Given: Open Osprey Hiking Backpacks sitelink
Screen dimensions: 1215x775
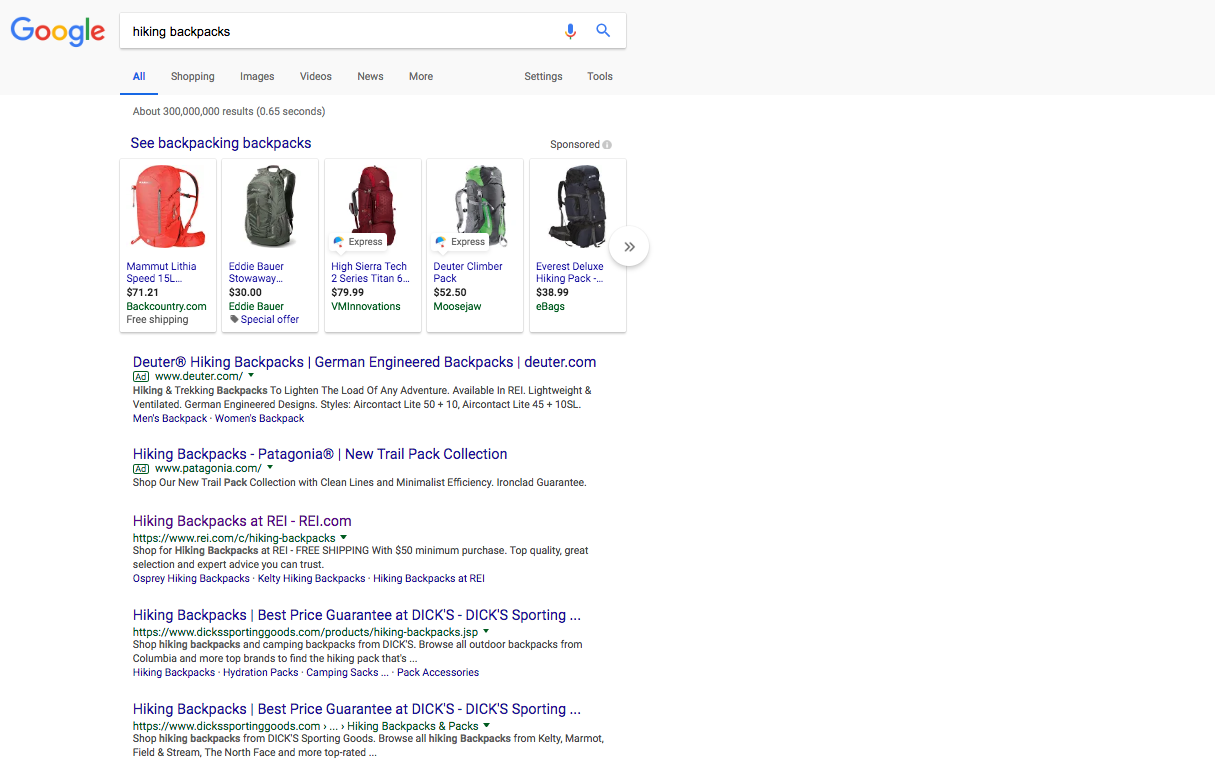Looking at the screenshot, I should pyautogui.click(x=191, y=578).
